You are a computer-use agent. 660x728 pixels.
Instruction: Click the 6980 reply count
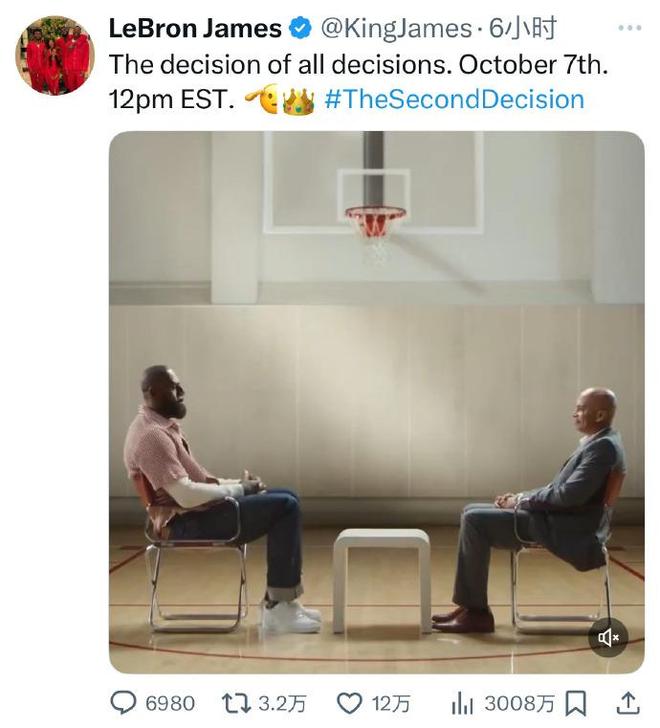click(x=170, y=703)
